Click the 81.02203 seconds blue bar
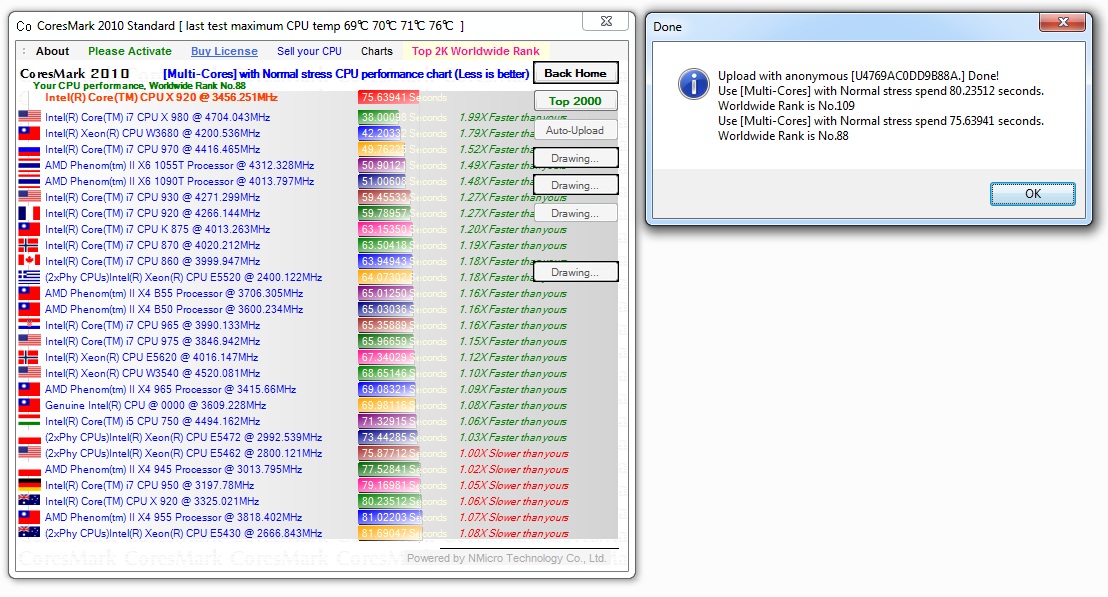 [390, 517]
